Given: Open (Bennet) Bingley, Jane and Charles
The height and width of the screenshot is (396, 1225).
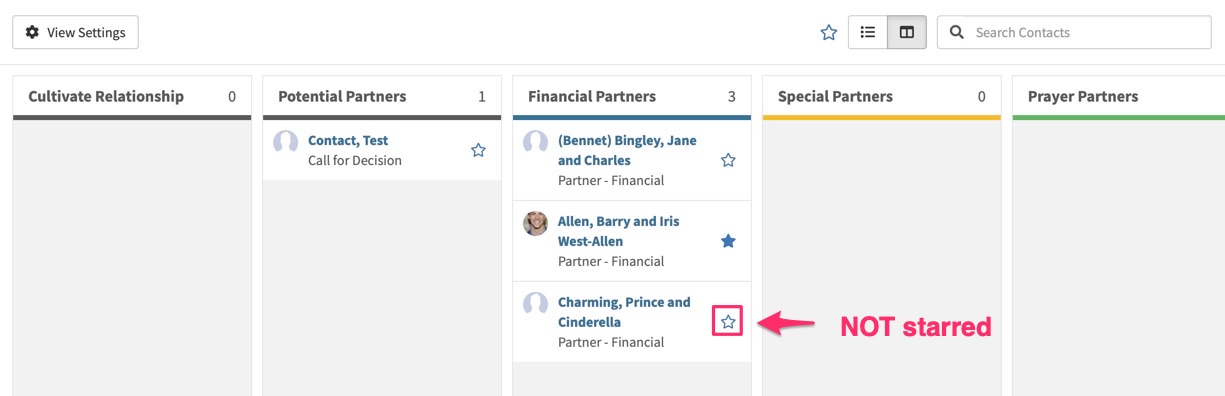Looking at the screenshot, I should tap(627, 150).
